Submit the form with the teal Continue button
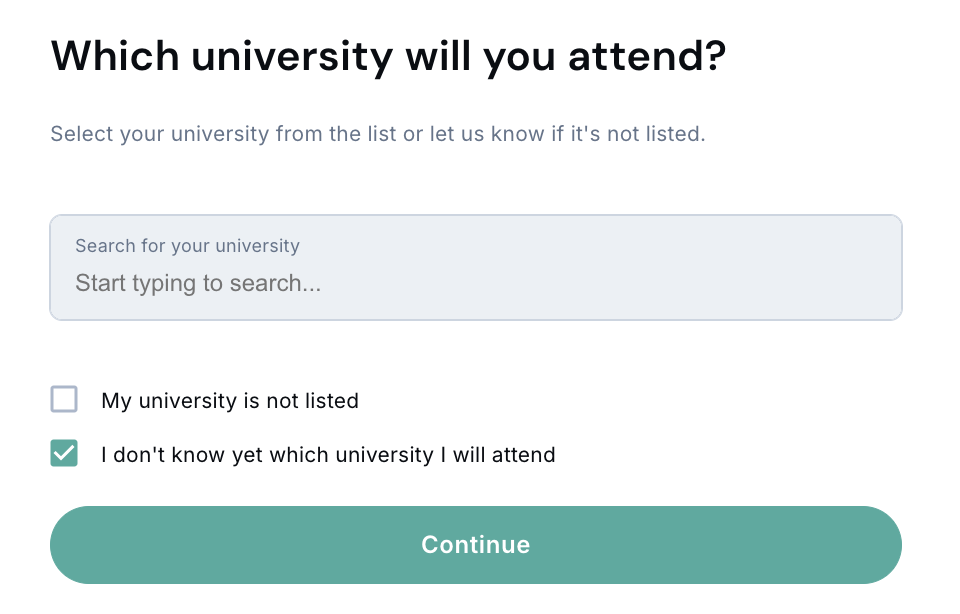Image resolution: width=960 pixels, height=614 pixels. (476, 545)
